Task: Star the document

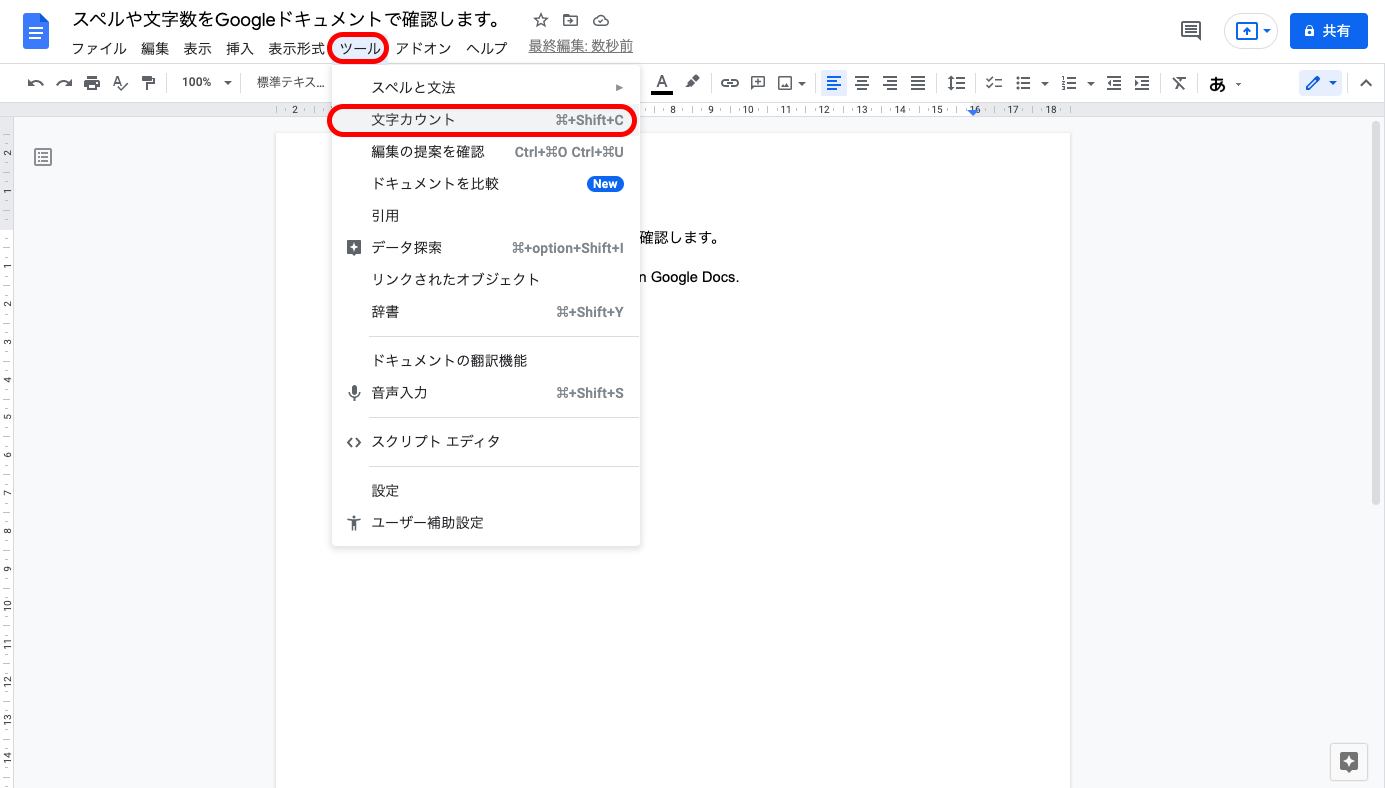Action: coord(541,20)
